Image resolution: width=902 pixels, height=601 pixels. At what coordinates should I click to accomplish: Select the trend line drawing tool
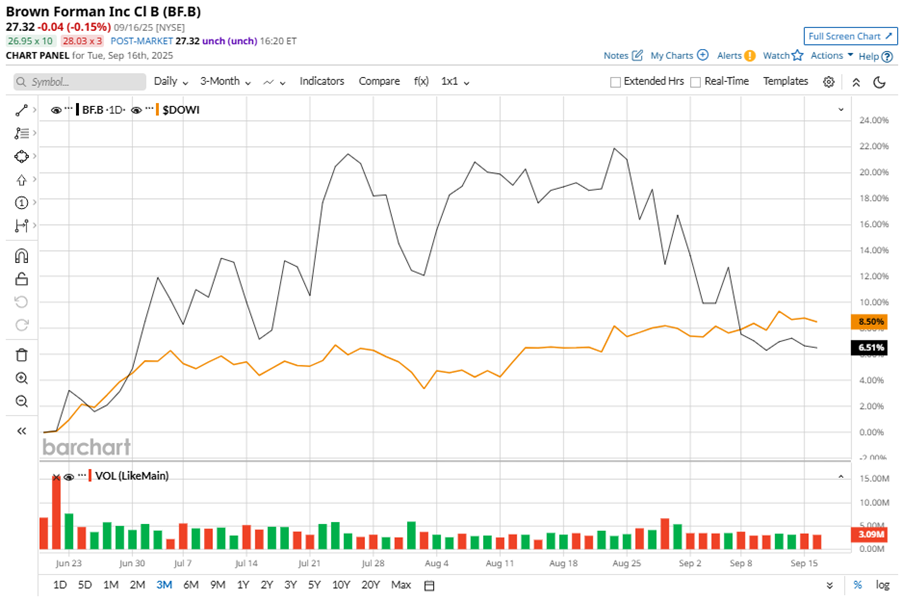(x=21, y=110)
